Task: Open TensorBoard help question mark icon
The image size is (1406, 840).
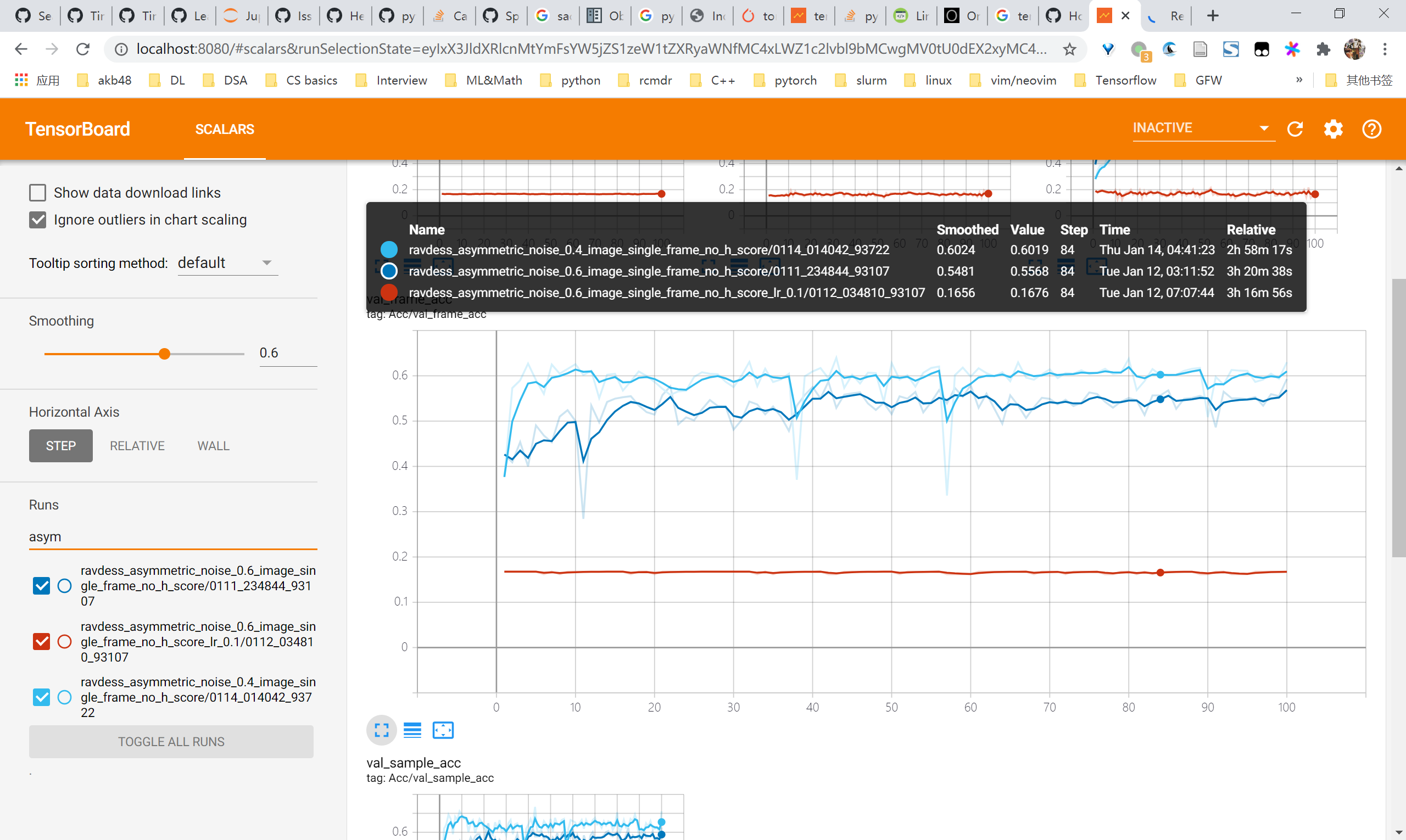Action: click(1371, 129)
